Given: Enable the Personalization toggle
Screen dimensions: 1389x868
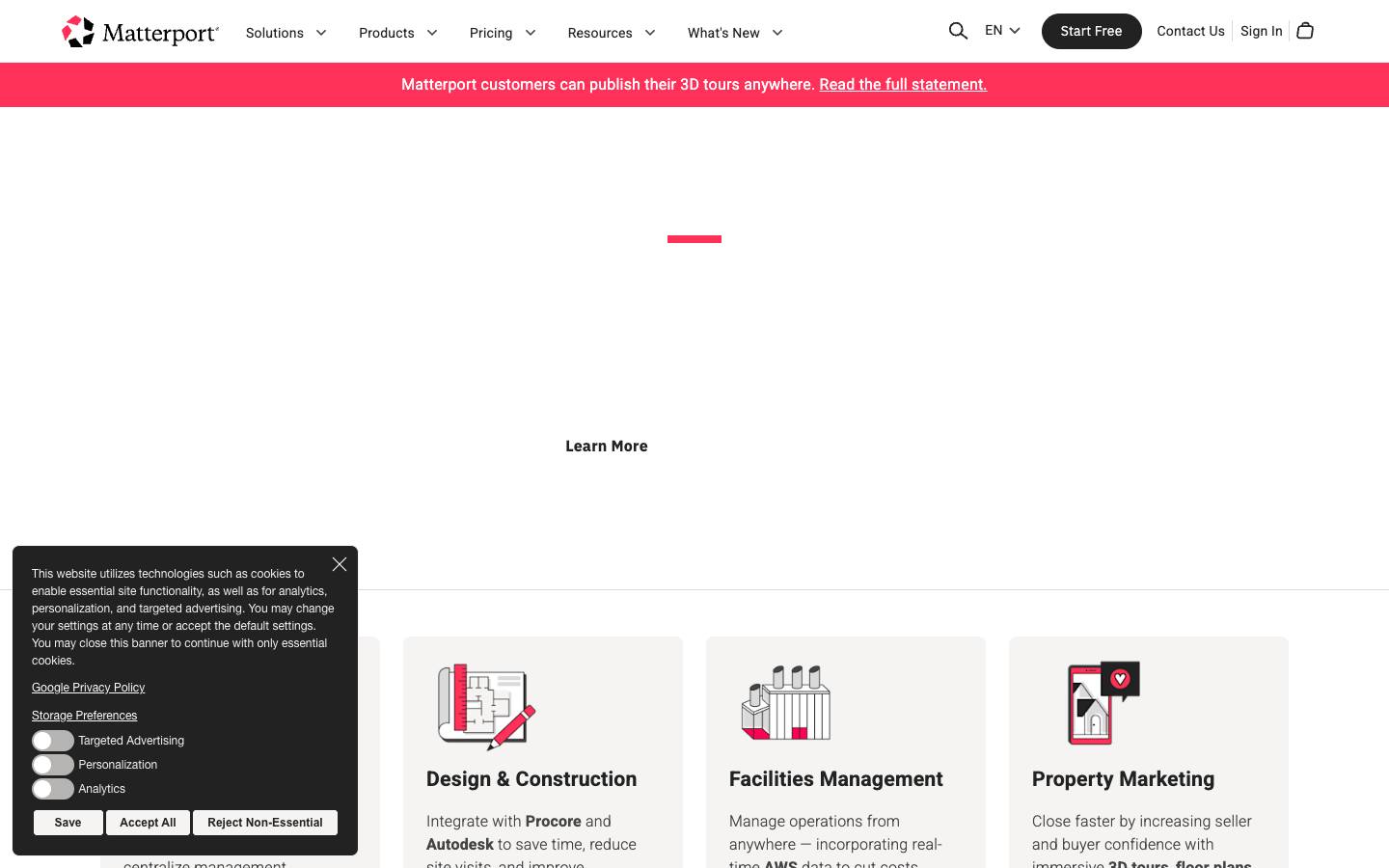Looking at the screenshot, I should pyautogui.click(x=53, y=765).
